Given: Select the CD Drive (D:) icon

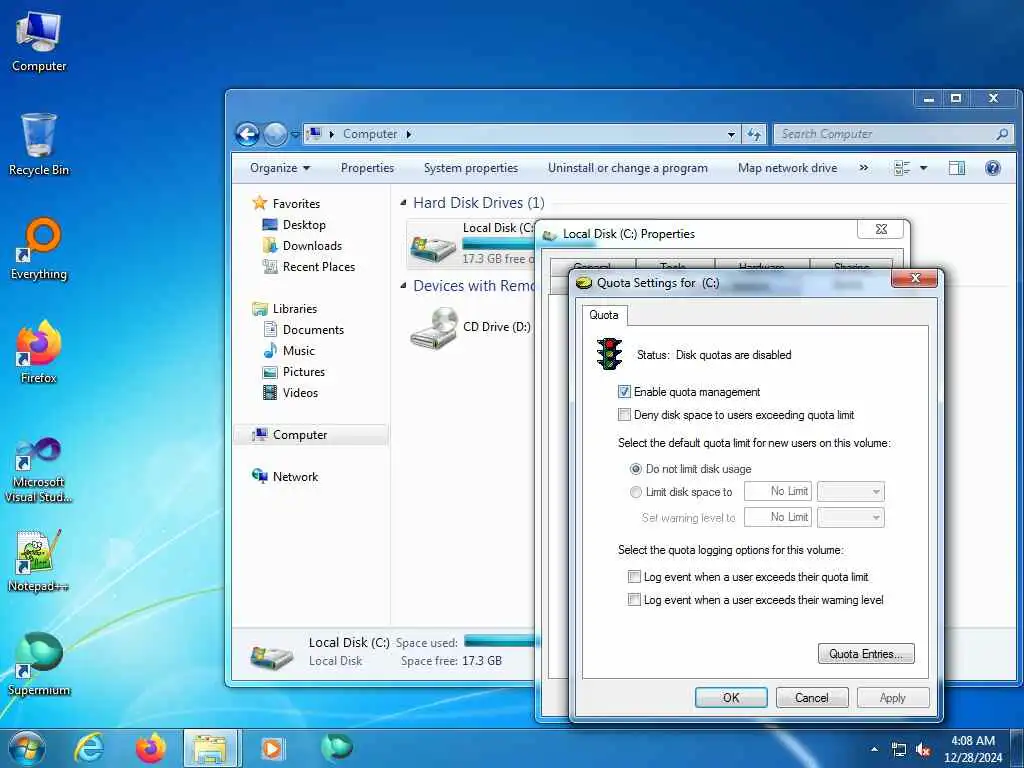Looking at the screenshot, I should [434, 327].
